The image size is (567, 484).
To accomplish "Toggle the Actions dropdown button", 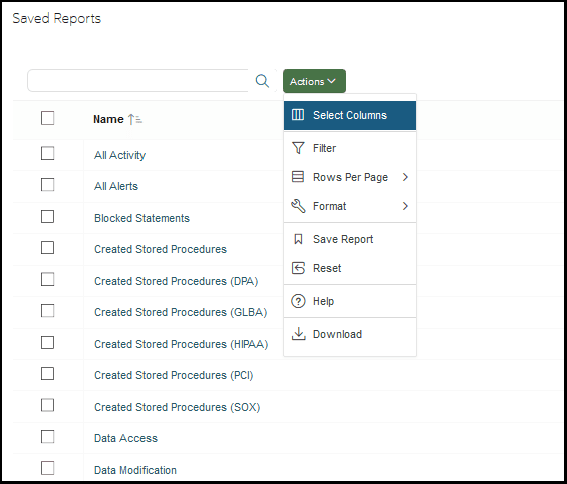I will point(314,81).
